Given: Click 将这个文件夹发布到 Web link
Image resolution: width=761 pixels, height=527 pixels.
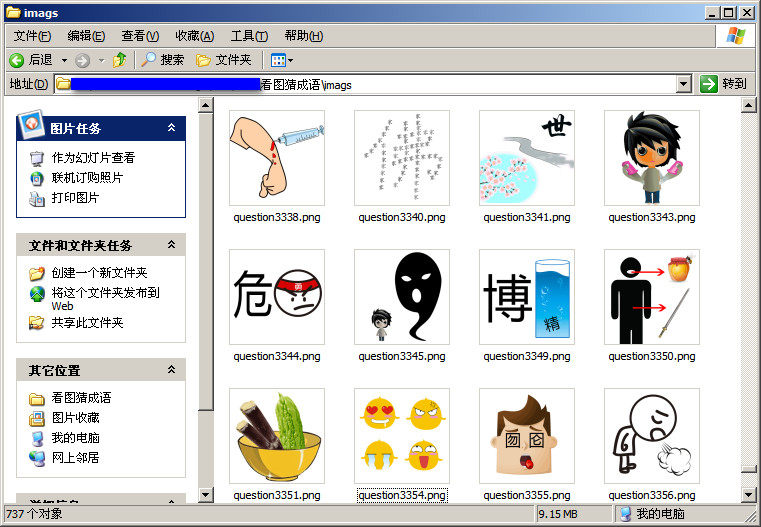Looking at the screenshot, I should point(105,299).
